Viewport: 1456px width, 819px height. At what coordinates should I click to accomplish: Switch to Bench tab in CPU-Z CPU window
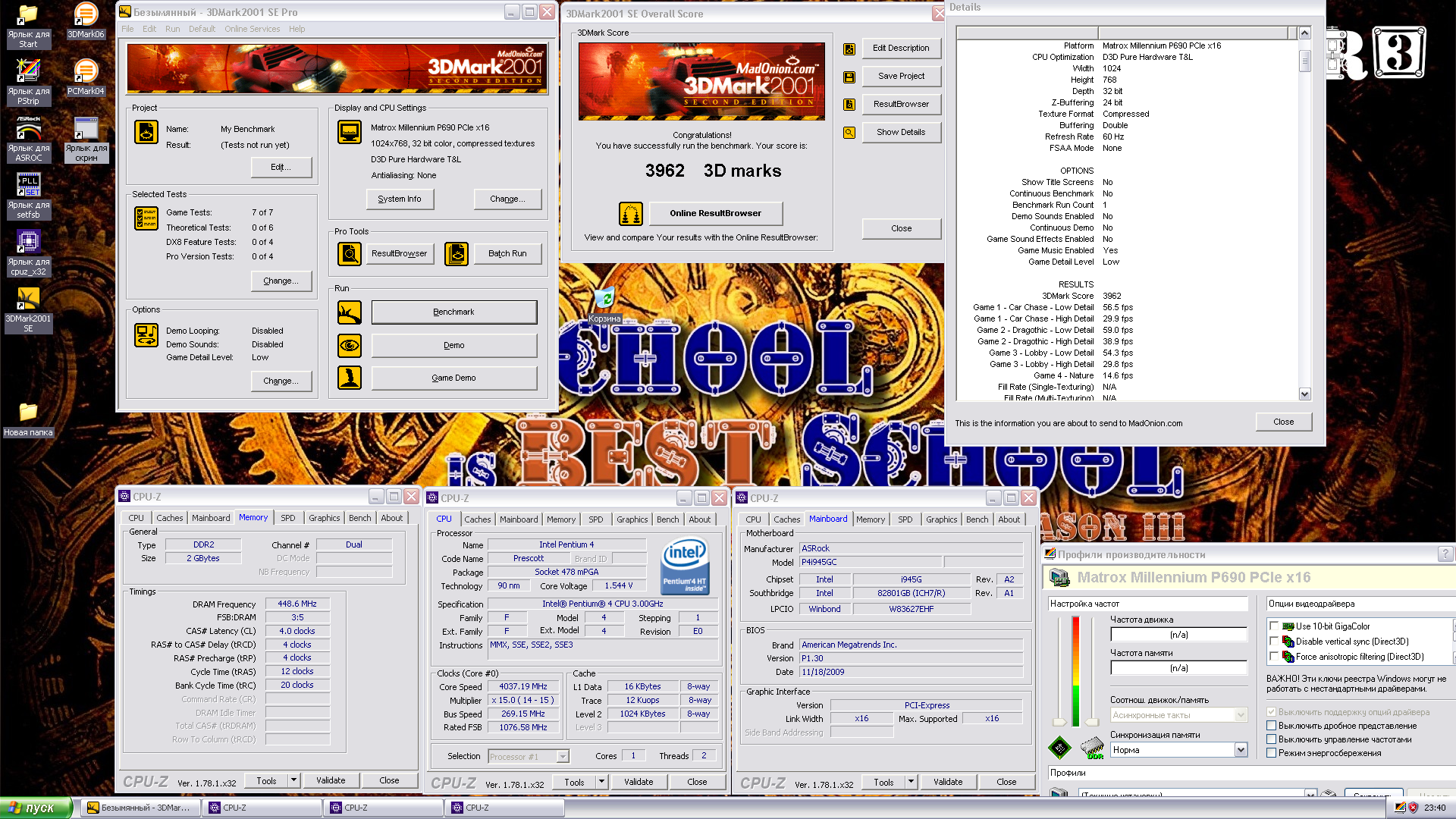click(x=667, y=519)
